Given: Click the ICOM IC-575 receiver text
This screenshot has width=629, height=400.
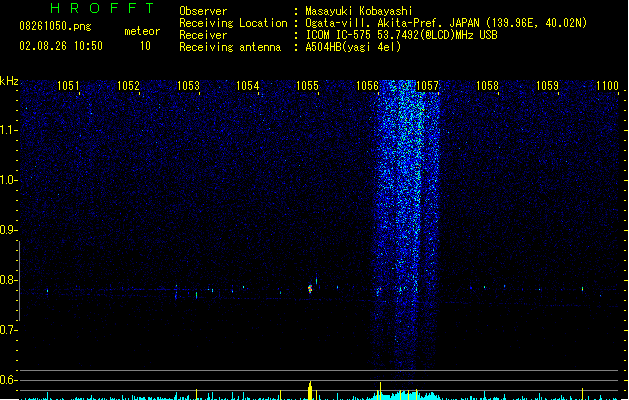Looking at the screenshot, I should [401, 35].
